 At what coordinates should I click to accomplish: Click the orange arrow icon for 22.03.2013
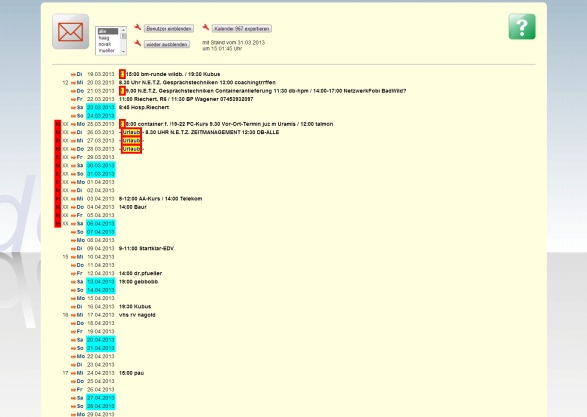point(73,100)
